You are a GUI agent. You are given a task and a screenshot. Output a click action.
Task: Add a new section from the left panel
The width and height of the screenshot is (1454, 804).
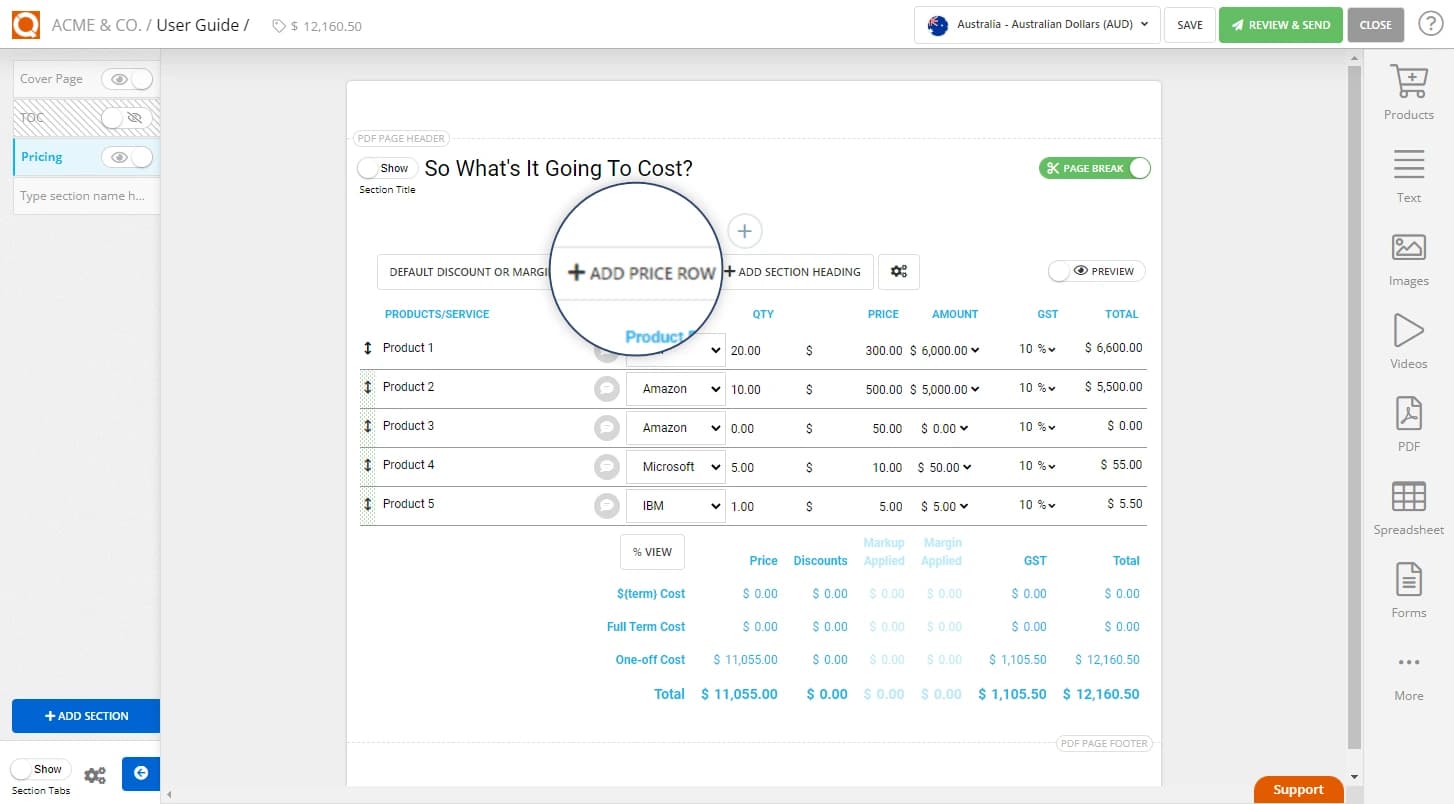86,716
